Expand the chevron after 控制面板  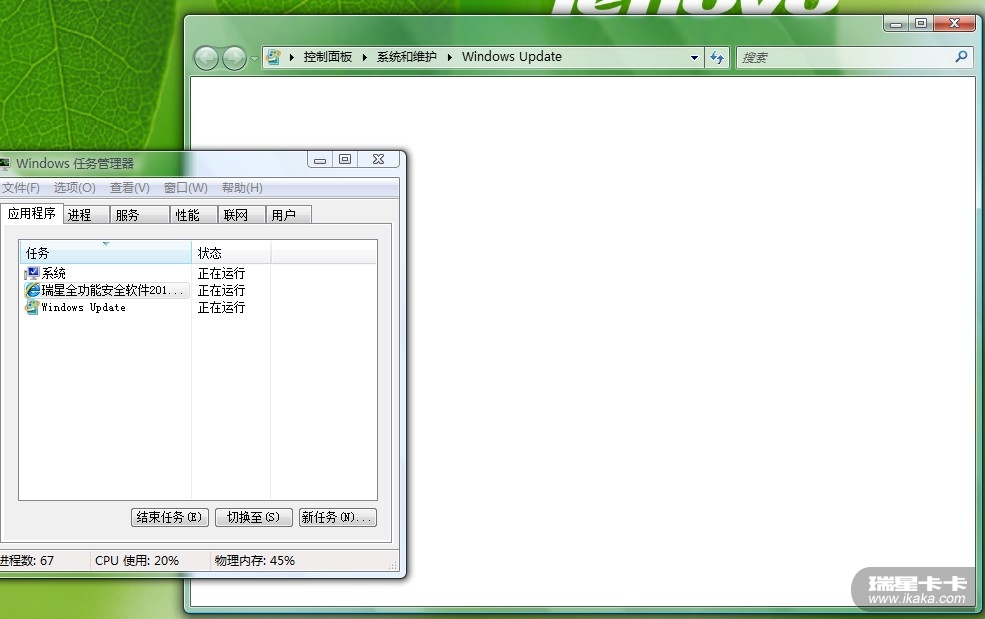point(364,57)
